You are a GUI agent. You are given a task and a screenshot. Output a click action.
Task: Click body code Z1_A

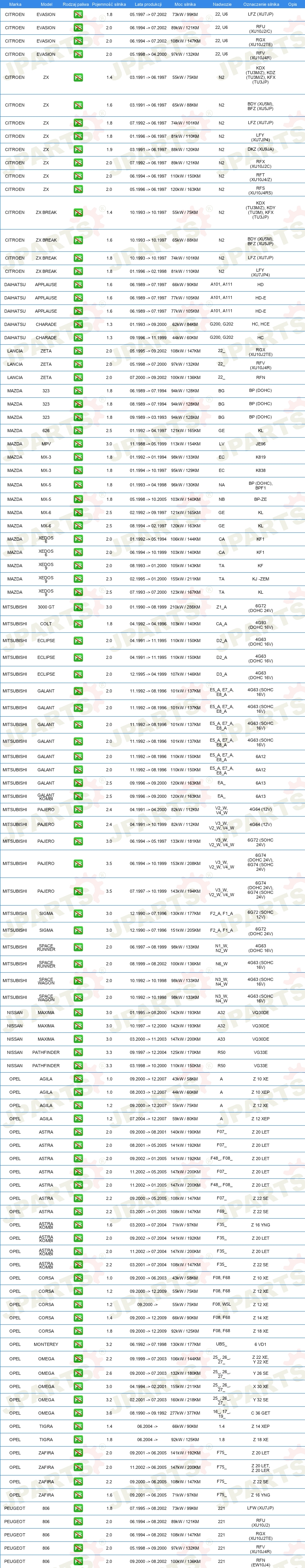click(x=222, y=607)
